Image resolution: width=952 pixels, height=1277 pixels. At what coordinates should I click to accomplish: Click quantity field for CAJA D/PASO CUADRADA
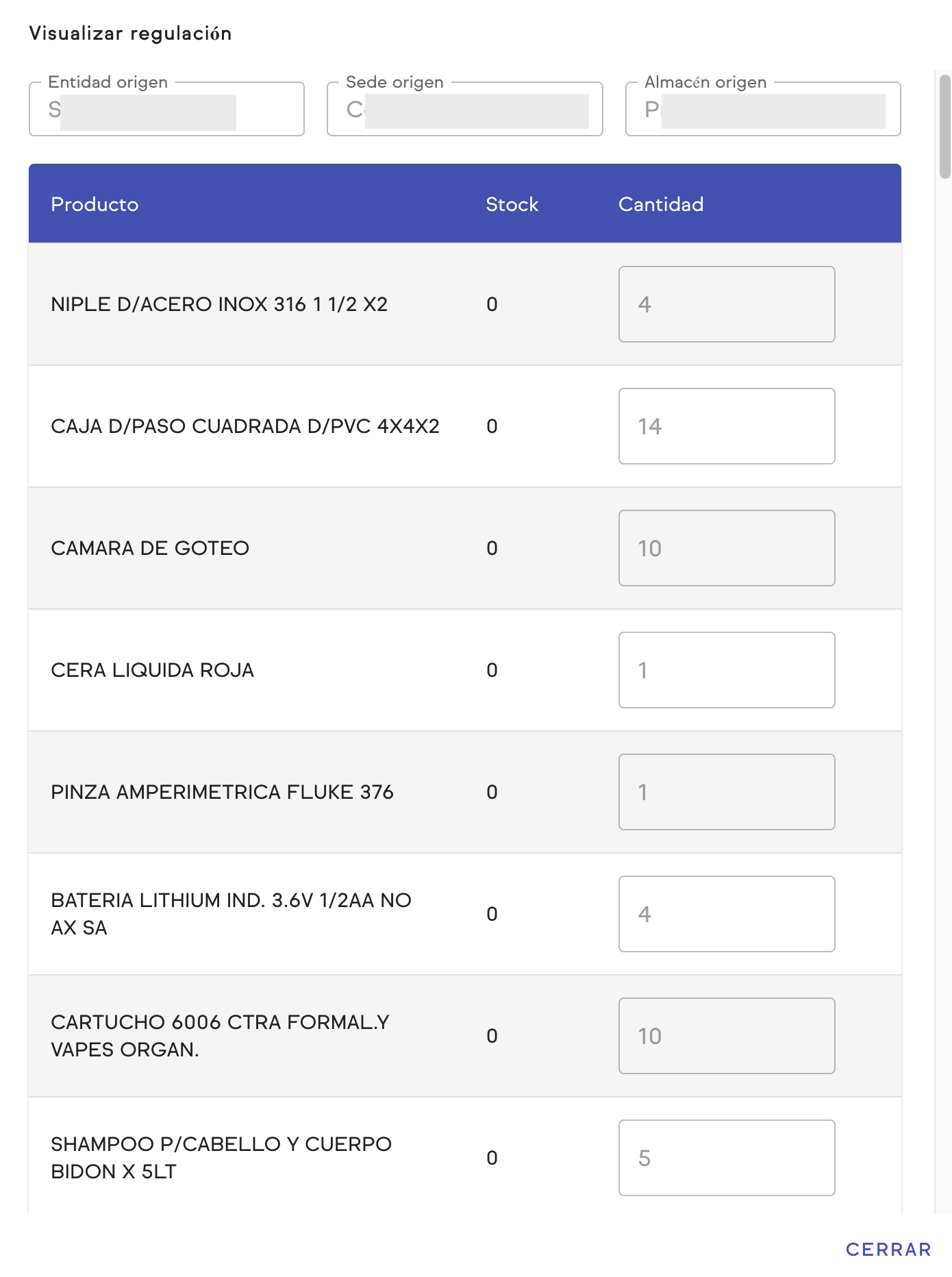click(726, 426)
